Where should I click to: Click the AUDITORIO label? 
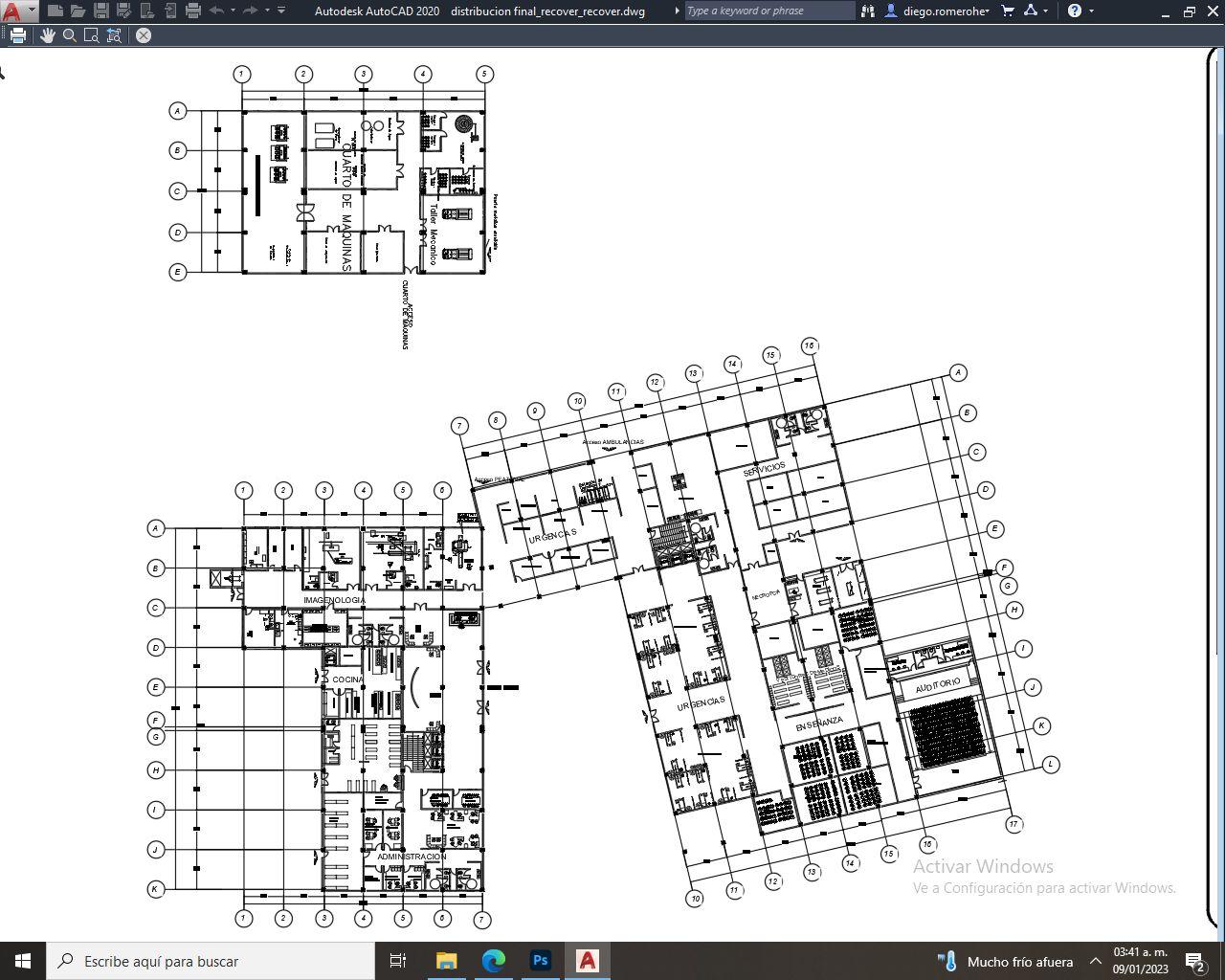(938, 685)
